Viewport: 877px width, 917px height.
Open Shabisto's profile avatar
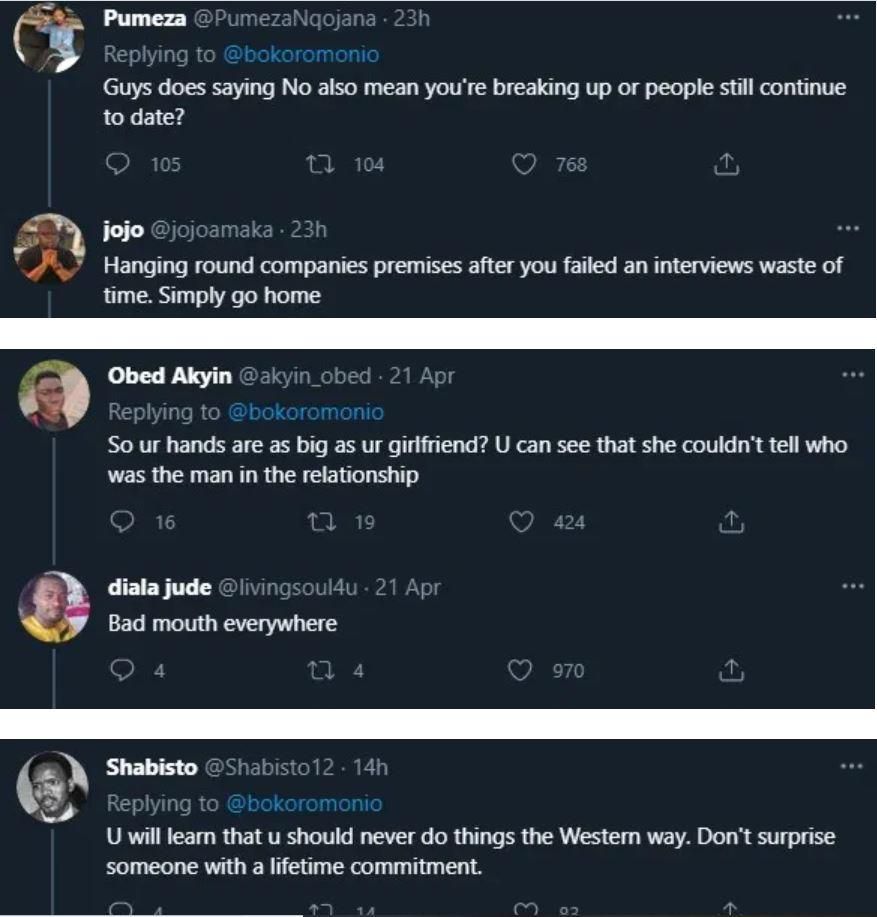tap(53, 786)
